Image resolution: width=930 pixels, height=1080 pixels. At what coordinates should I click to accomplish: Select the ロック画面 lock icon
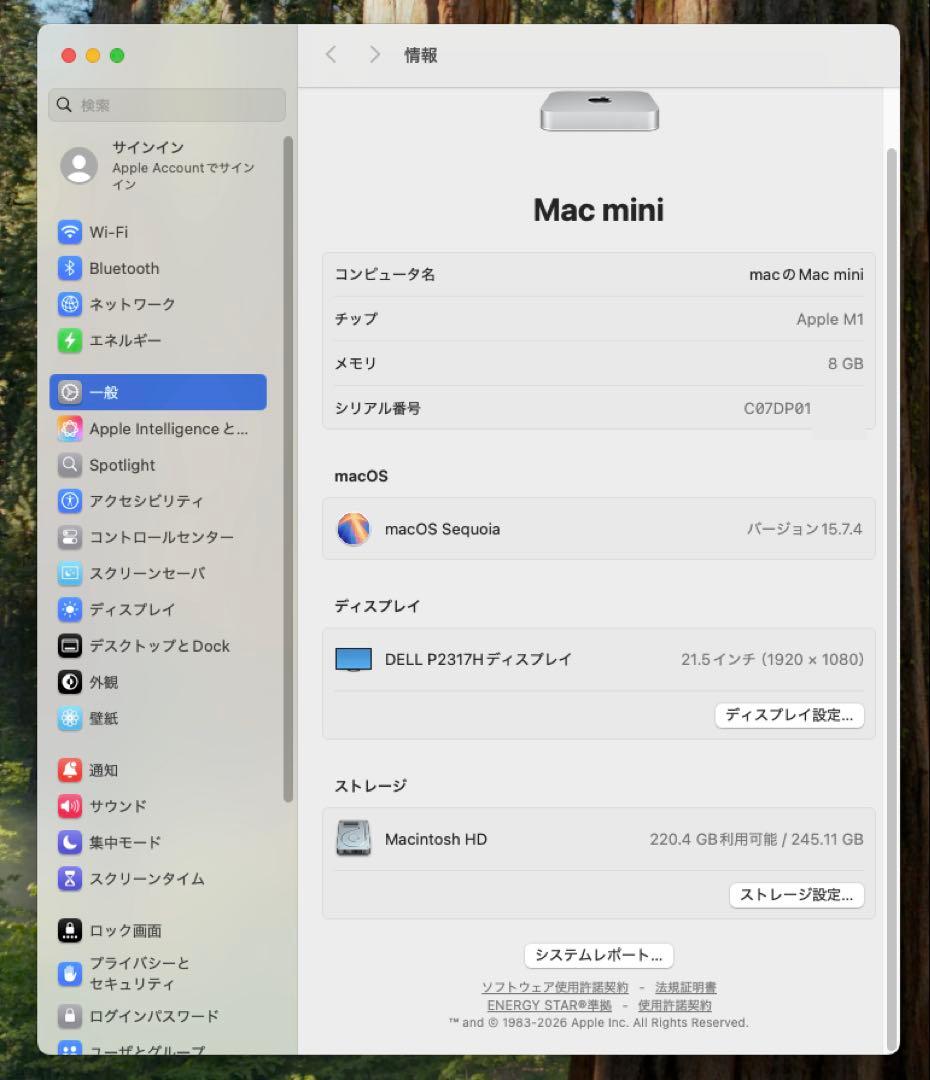point(70,931)
